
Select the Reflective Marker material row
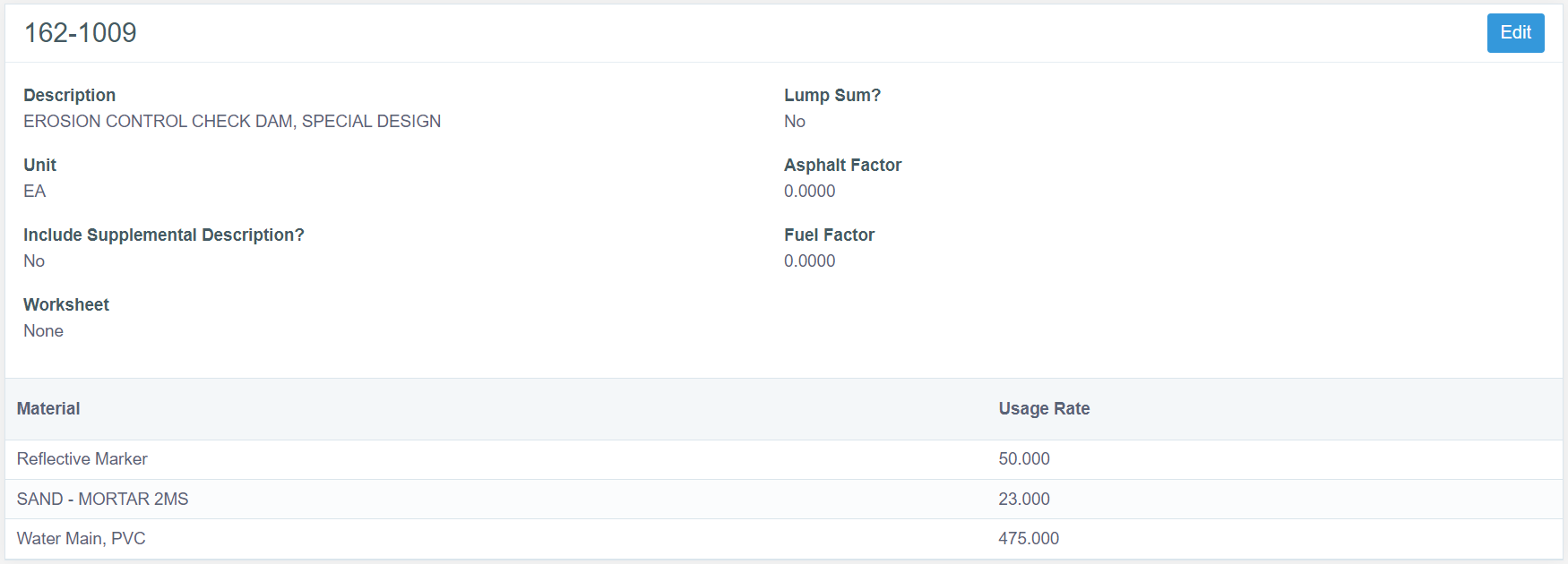[x=82, y=458]
